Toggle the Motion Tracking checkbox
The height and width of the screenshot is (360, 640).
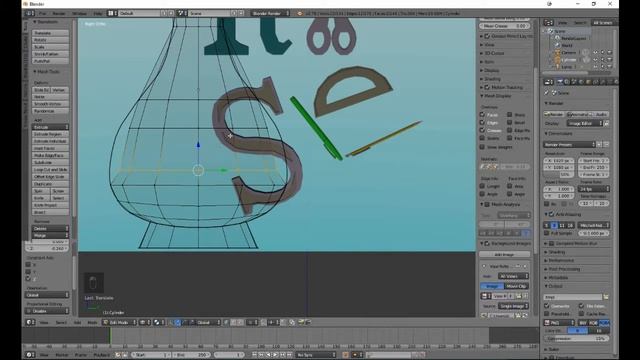click(487, 87)
